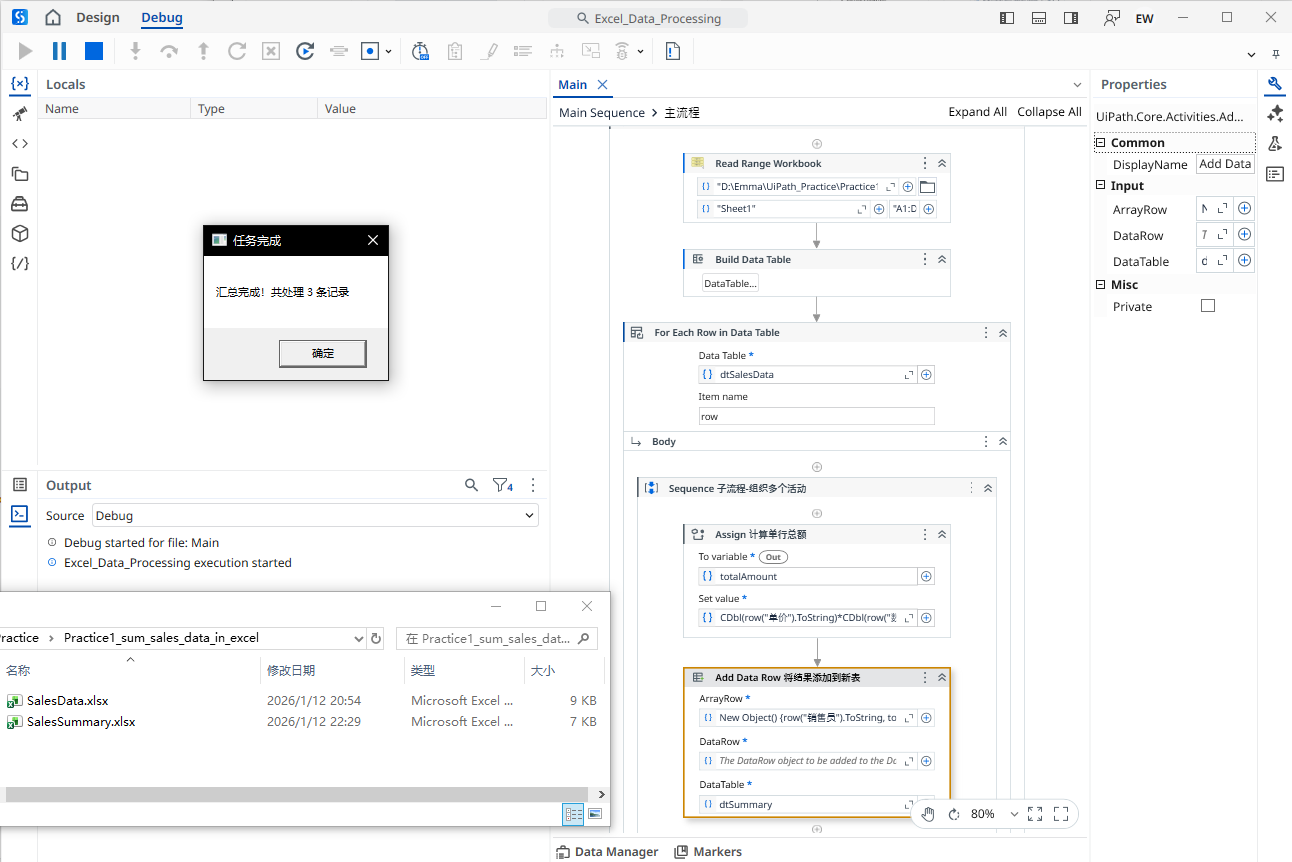Click Fit to Screen icon in designer

1035,814
